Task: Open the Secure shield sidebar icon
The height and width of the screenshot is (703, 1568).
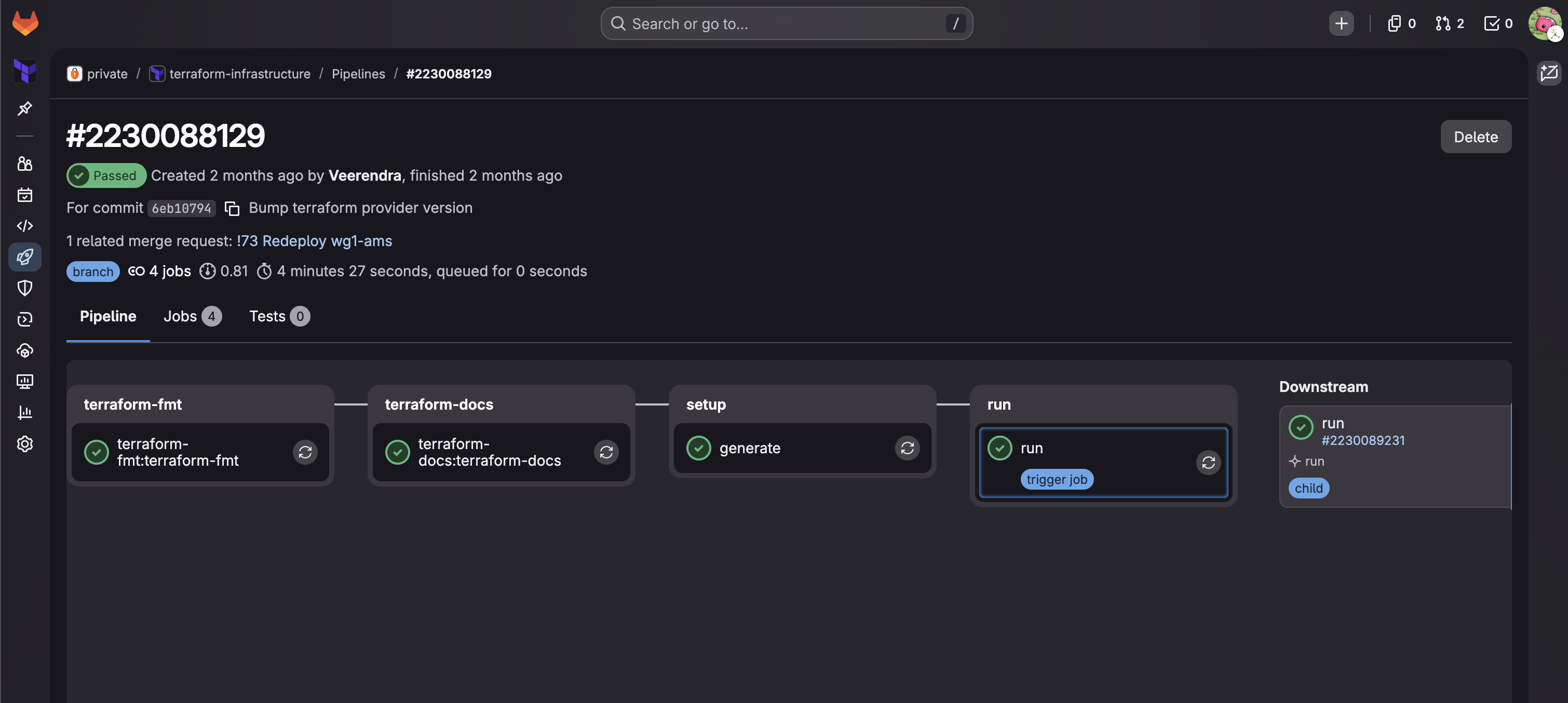Action: (25, 288)
